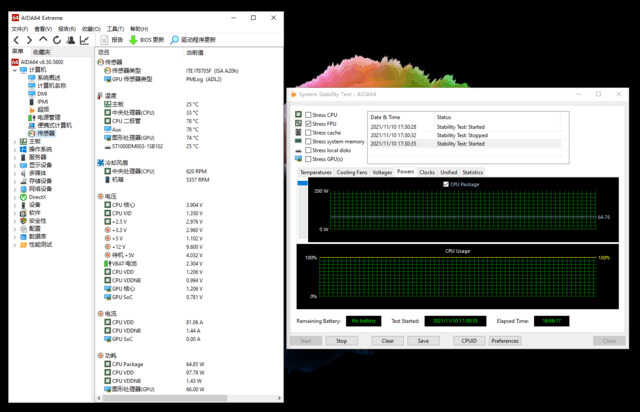Image resolution: width=640 pixels, height=412 pixels.
Task: Click the Clear button in Stability Test
Action: pos(387,341)
